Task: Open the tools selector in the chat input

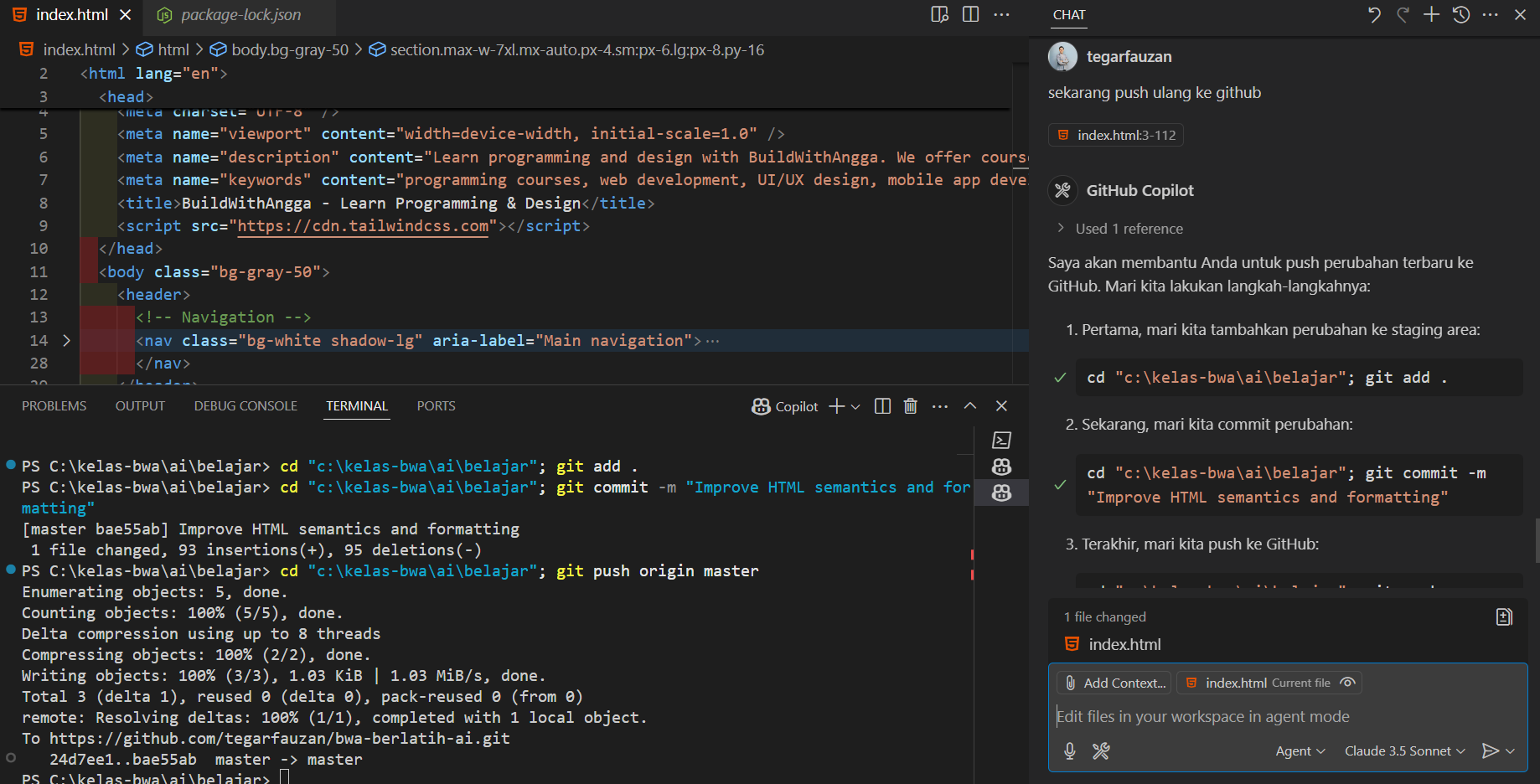Action: (x=1101, y=751)
